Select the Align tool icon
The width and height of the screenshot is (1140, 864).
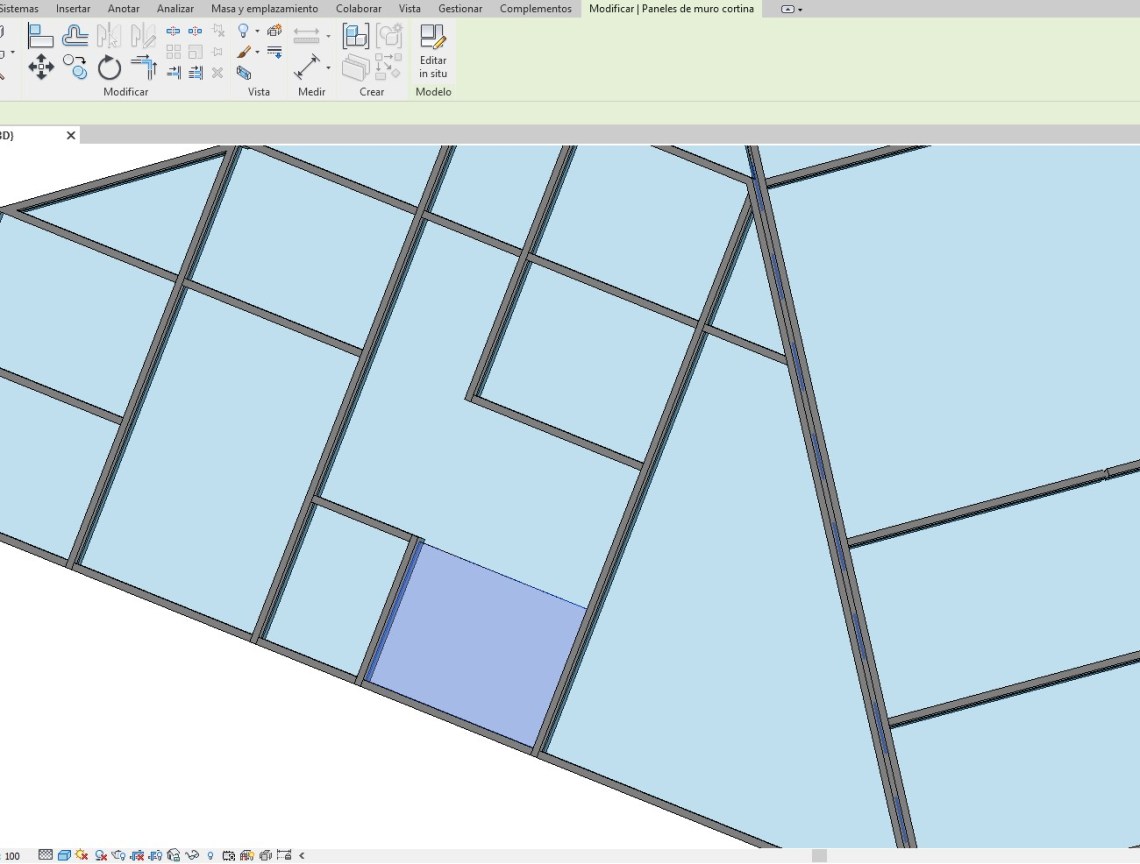[41, 36]
